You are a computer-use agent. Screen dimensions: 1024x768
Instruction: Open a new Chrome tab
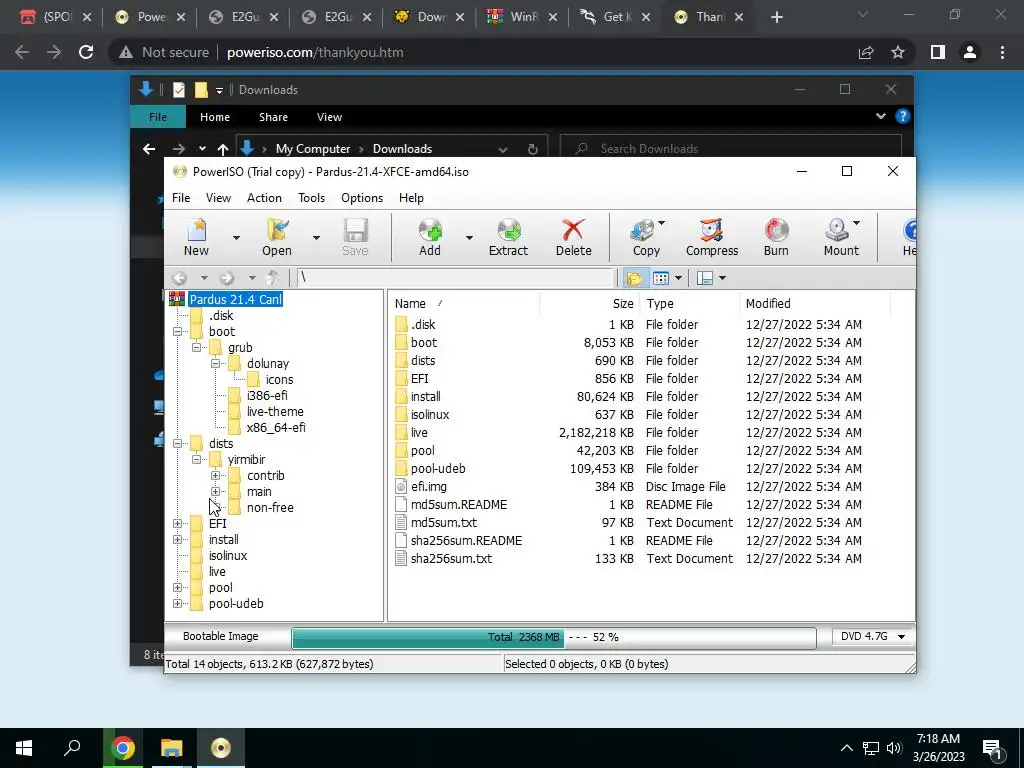click(x=776, y=17)
